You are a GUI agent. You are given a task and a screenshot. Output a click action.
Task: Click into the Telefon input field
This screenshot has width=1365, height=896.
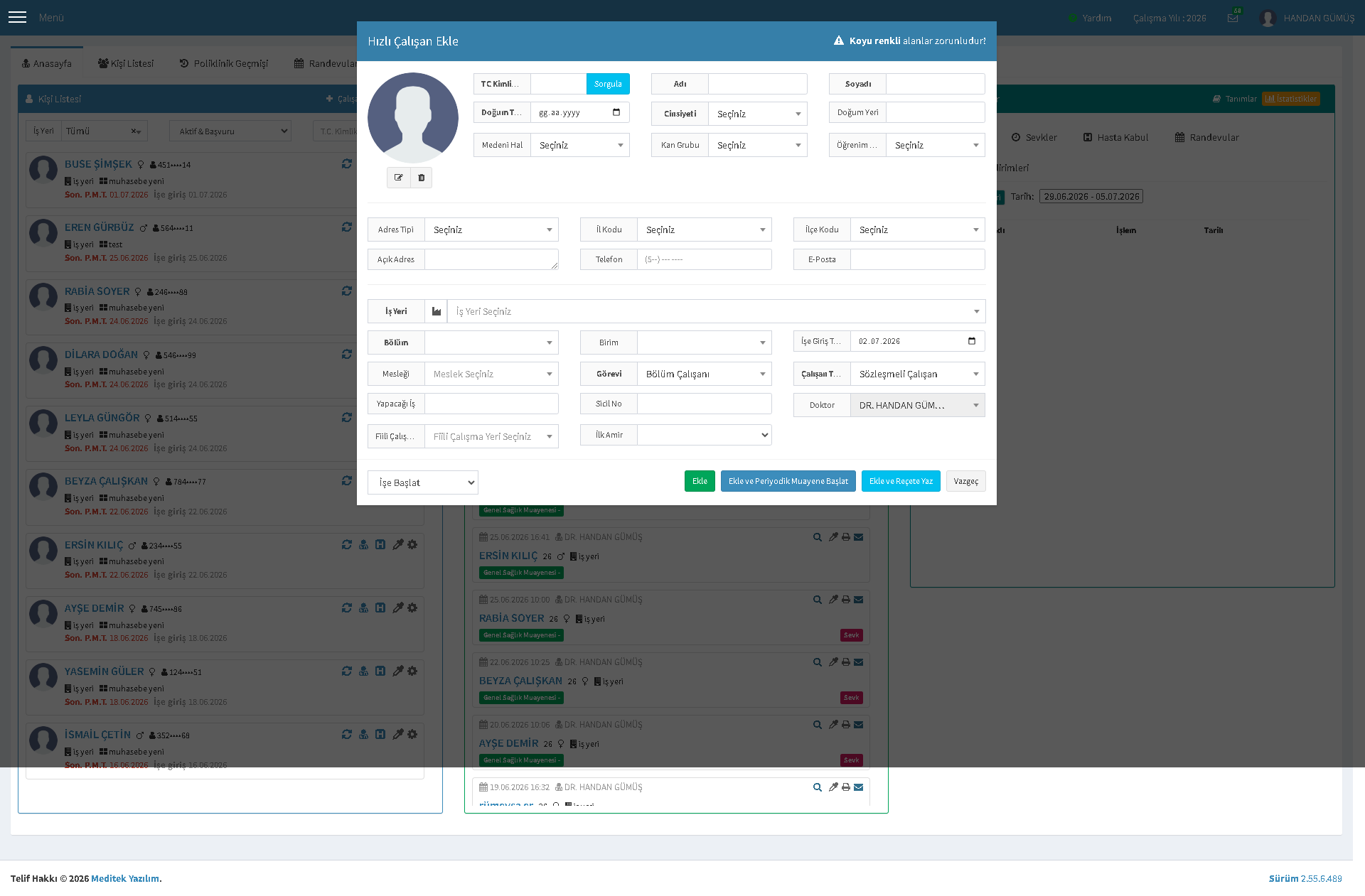pyautogui.click(x=705, y=259)
